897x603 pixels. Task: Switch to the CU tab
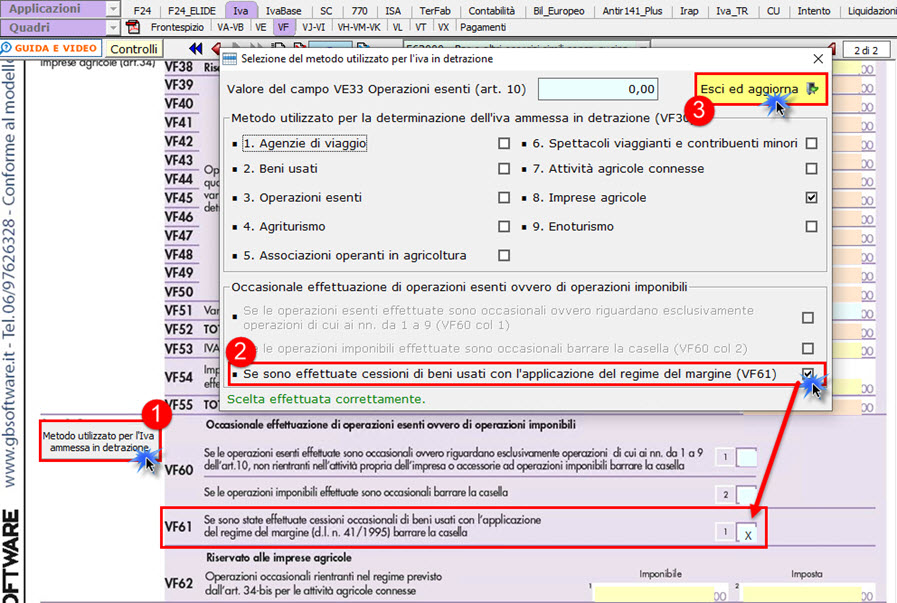click(773, 11)
